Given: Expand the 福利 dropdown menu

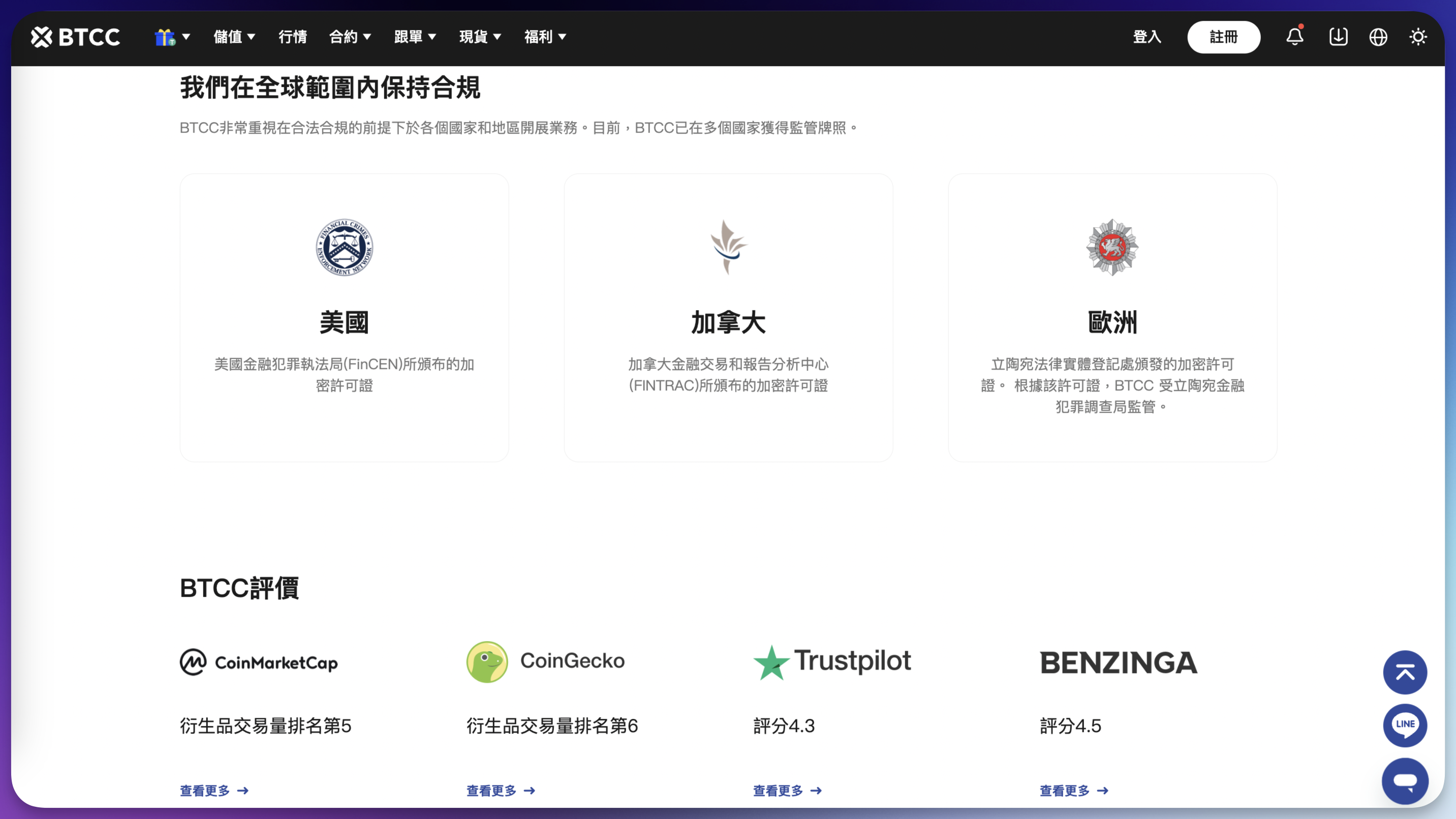Looking at the screenshot, I should (545, 37).
